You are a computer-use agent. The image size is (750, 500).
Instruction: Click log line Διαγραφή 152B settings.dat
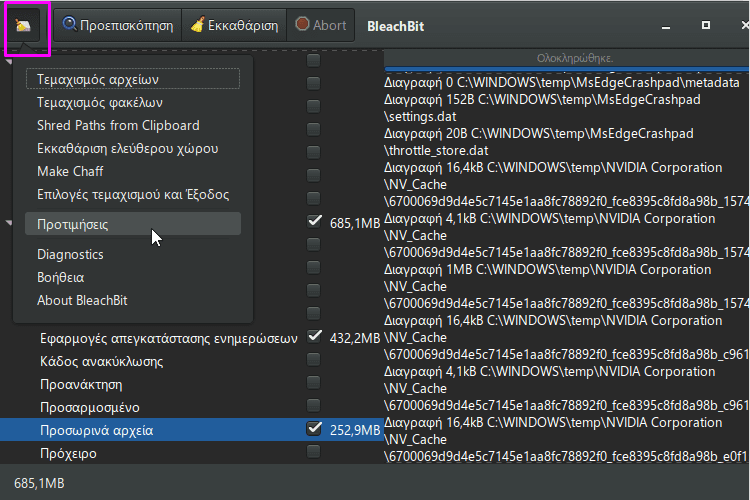[x=542, y=108]
